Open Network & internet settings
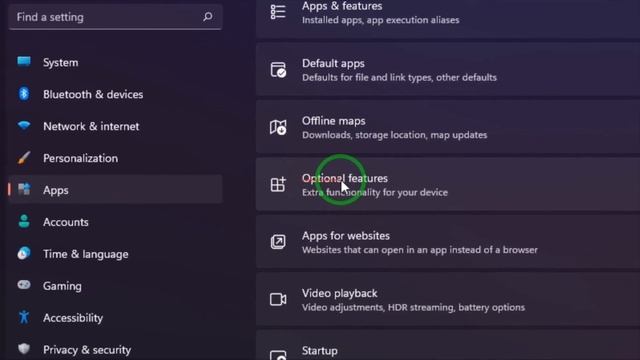Image resolution: width=640 pixels, height=360 pixels. 115,126
